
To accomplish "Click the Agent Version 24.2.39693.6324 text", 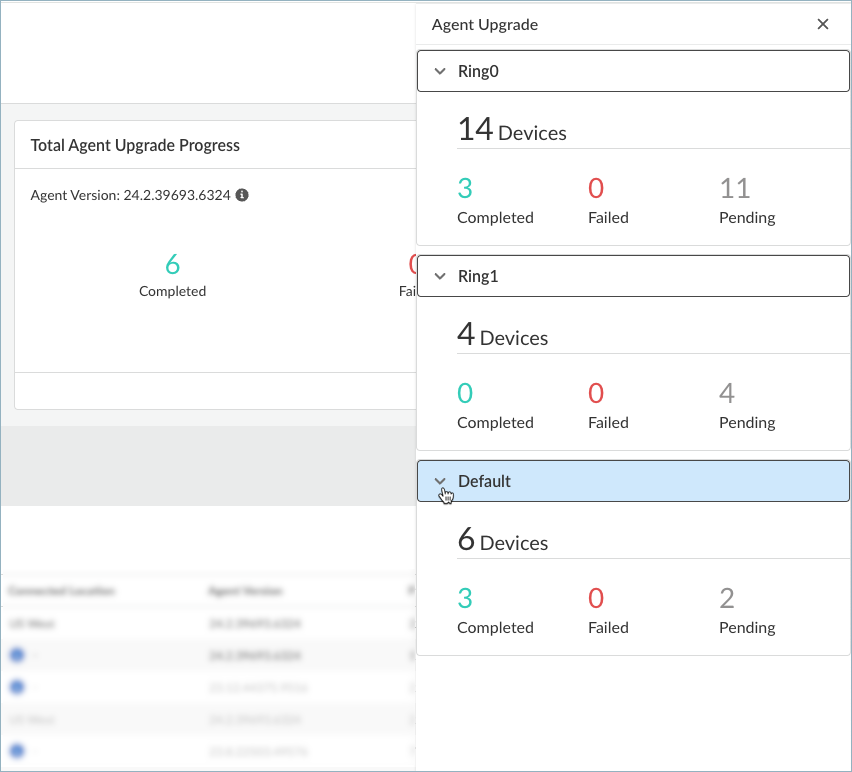I will [130, 195].
